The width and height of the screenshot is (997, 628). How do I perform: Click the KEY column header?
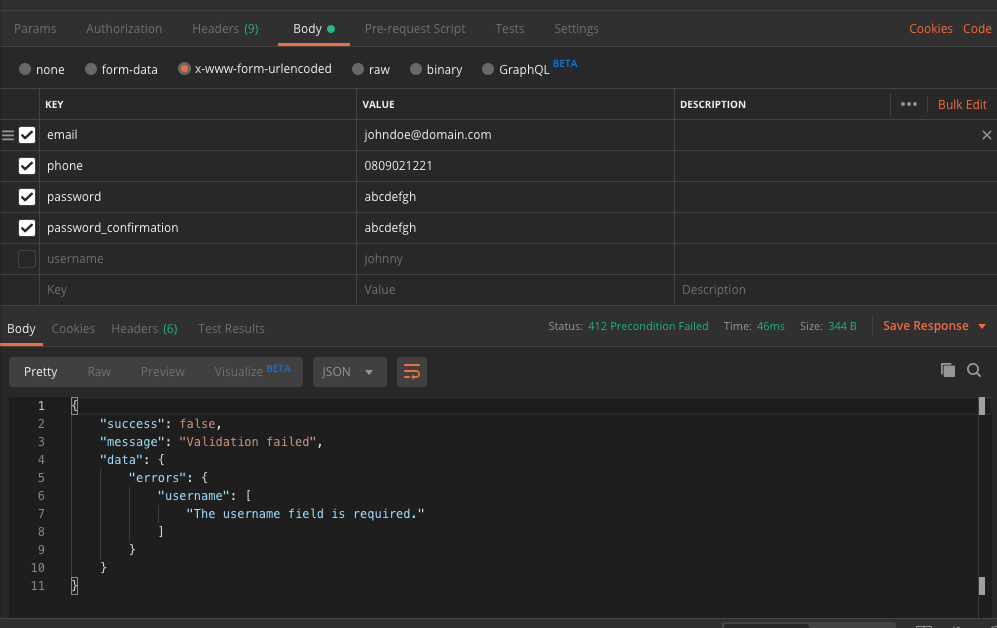54,104
